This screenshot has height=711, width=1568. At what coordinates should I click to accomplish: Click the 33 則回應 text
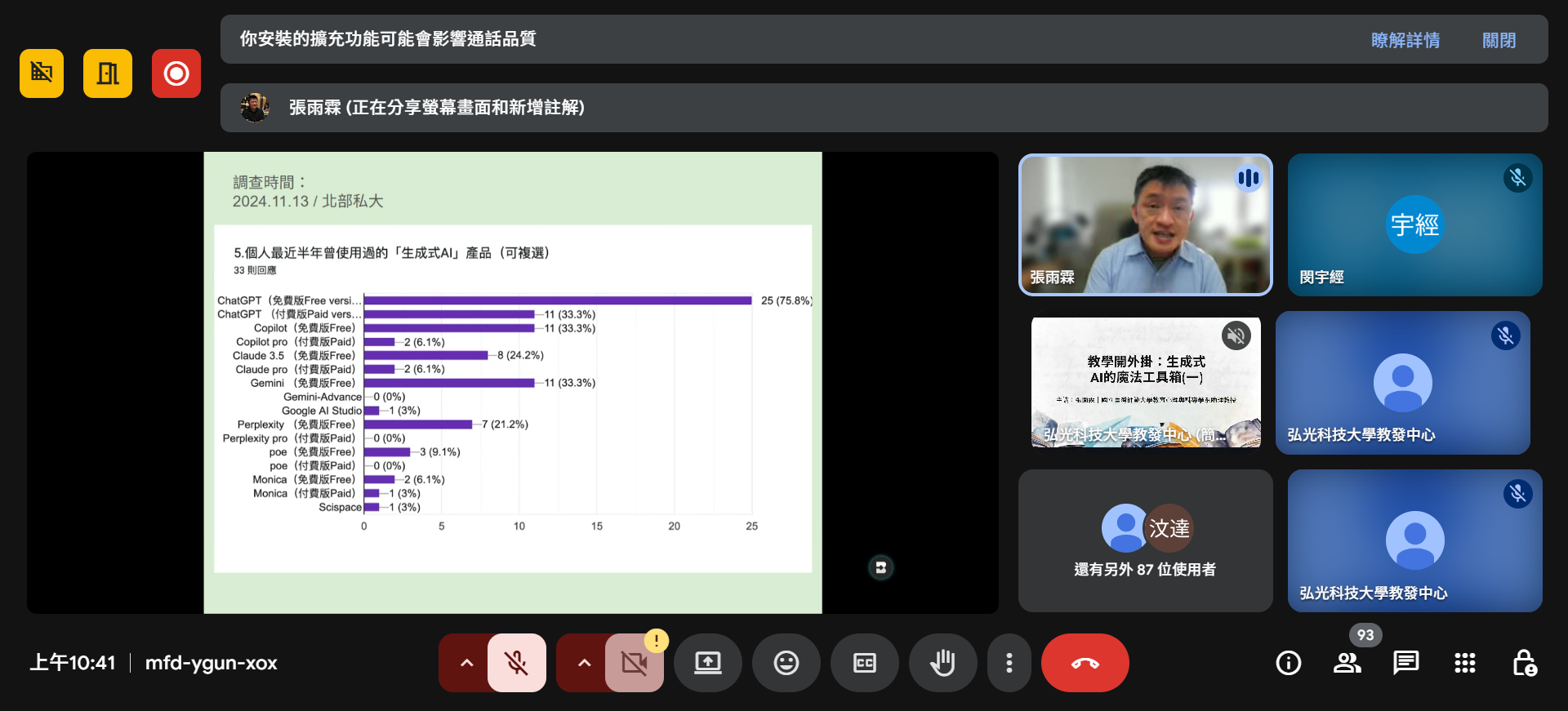point(255,270)
